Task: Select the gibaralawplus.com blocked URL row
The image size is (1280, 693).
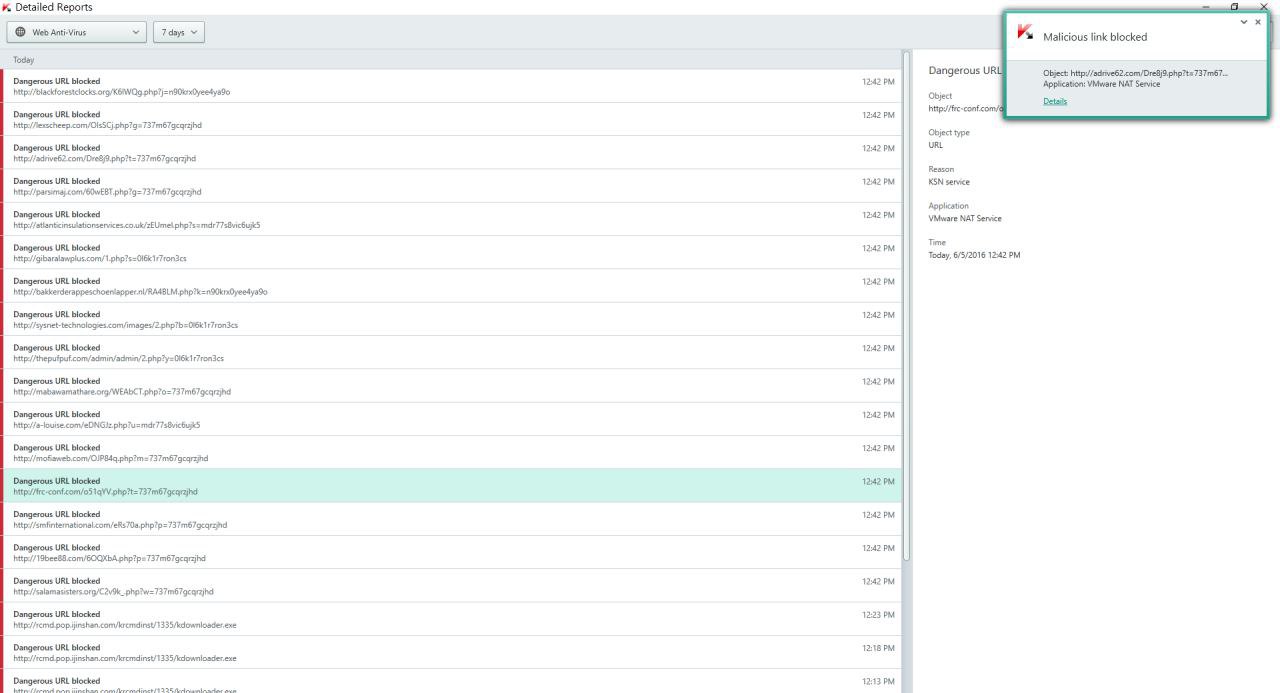Action: tap(450, 252)
